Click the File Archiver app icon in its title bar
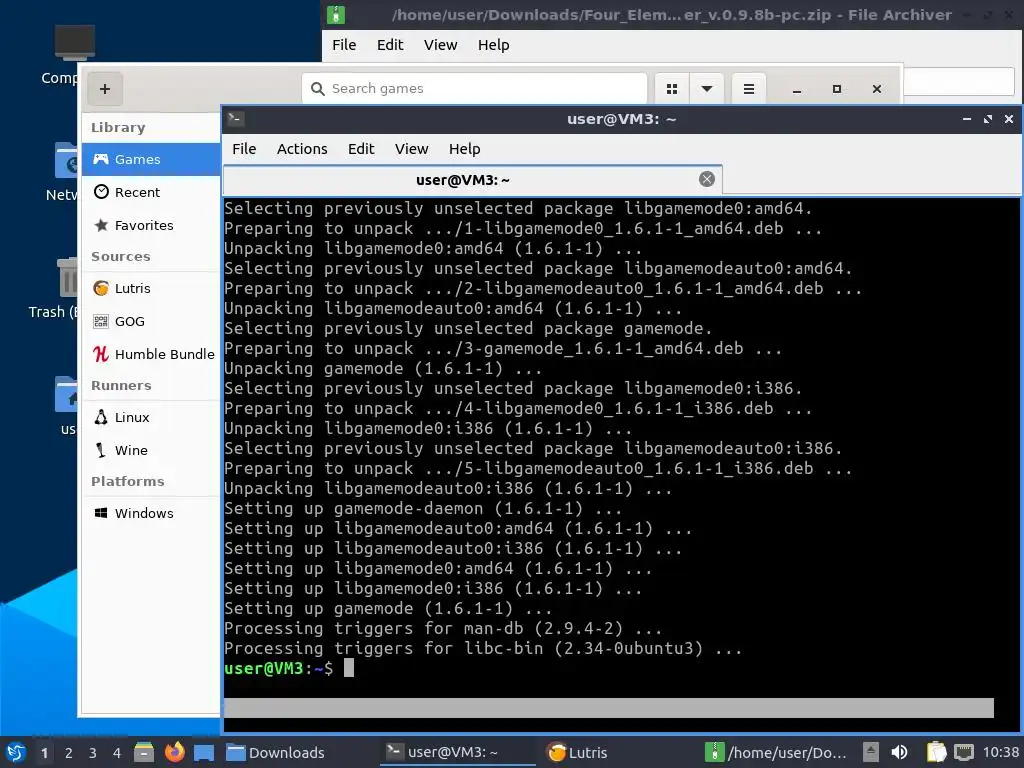The image size is (1024, 768). click(x=336, y=14)
